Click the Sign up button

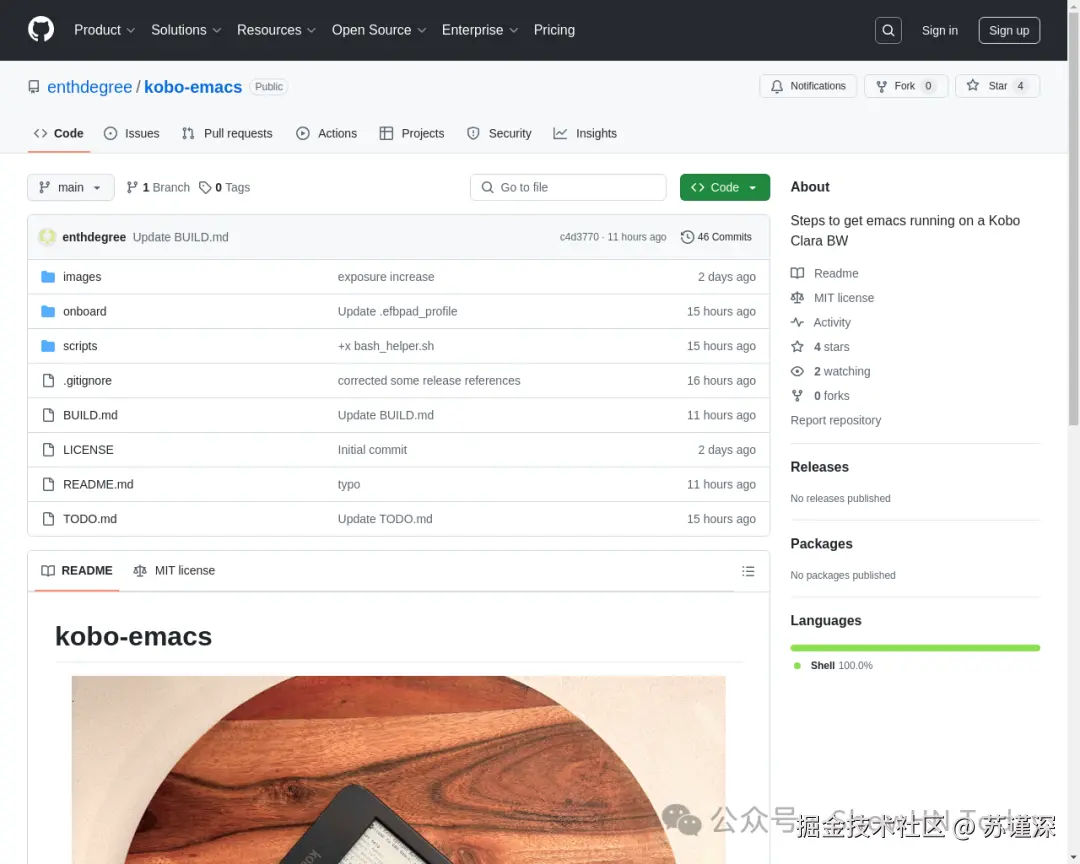click(x=1009, y=30)
